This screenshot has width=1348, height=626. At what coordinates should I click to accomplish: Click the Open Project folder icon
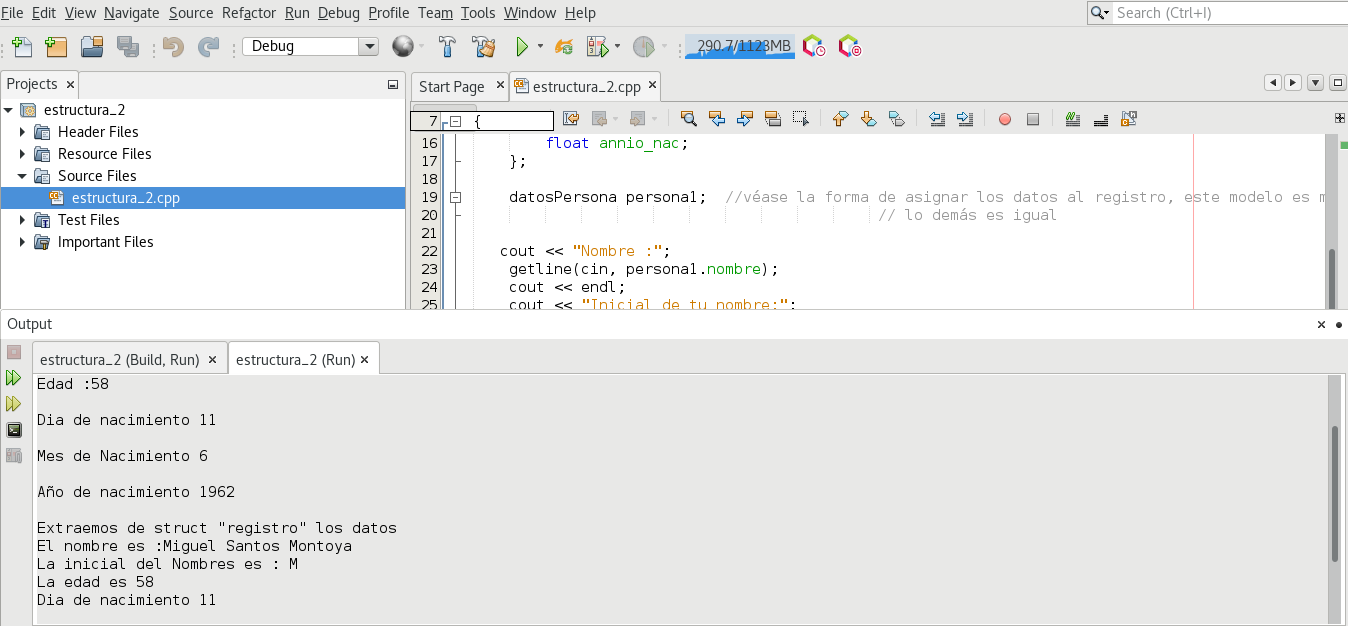tap(92, 47)
